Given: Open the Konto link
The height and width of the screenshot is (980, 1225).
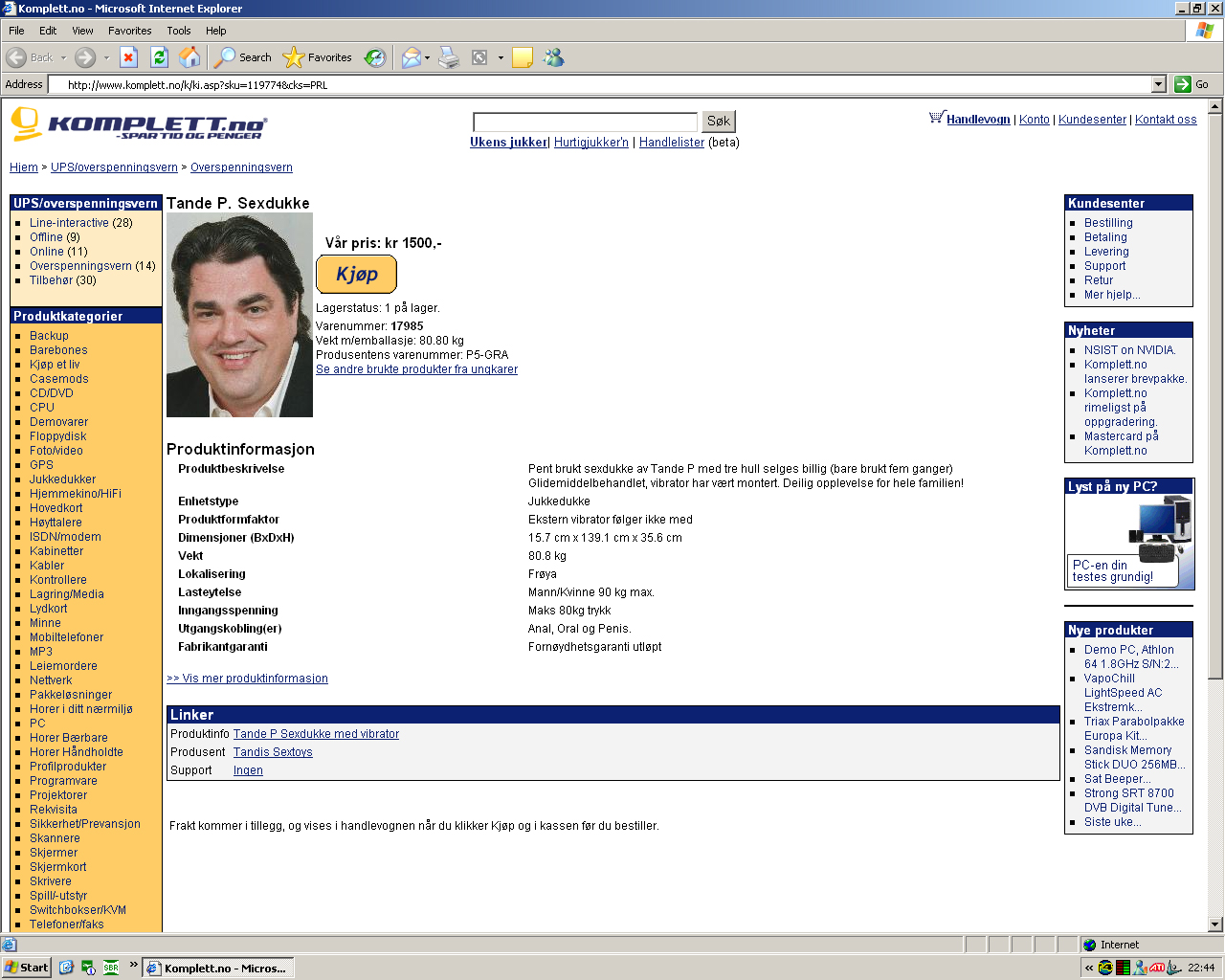Looking at the screenshot, I should click(1035, 120).
